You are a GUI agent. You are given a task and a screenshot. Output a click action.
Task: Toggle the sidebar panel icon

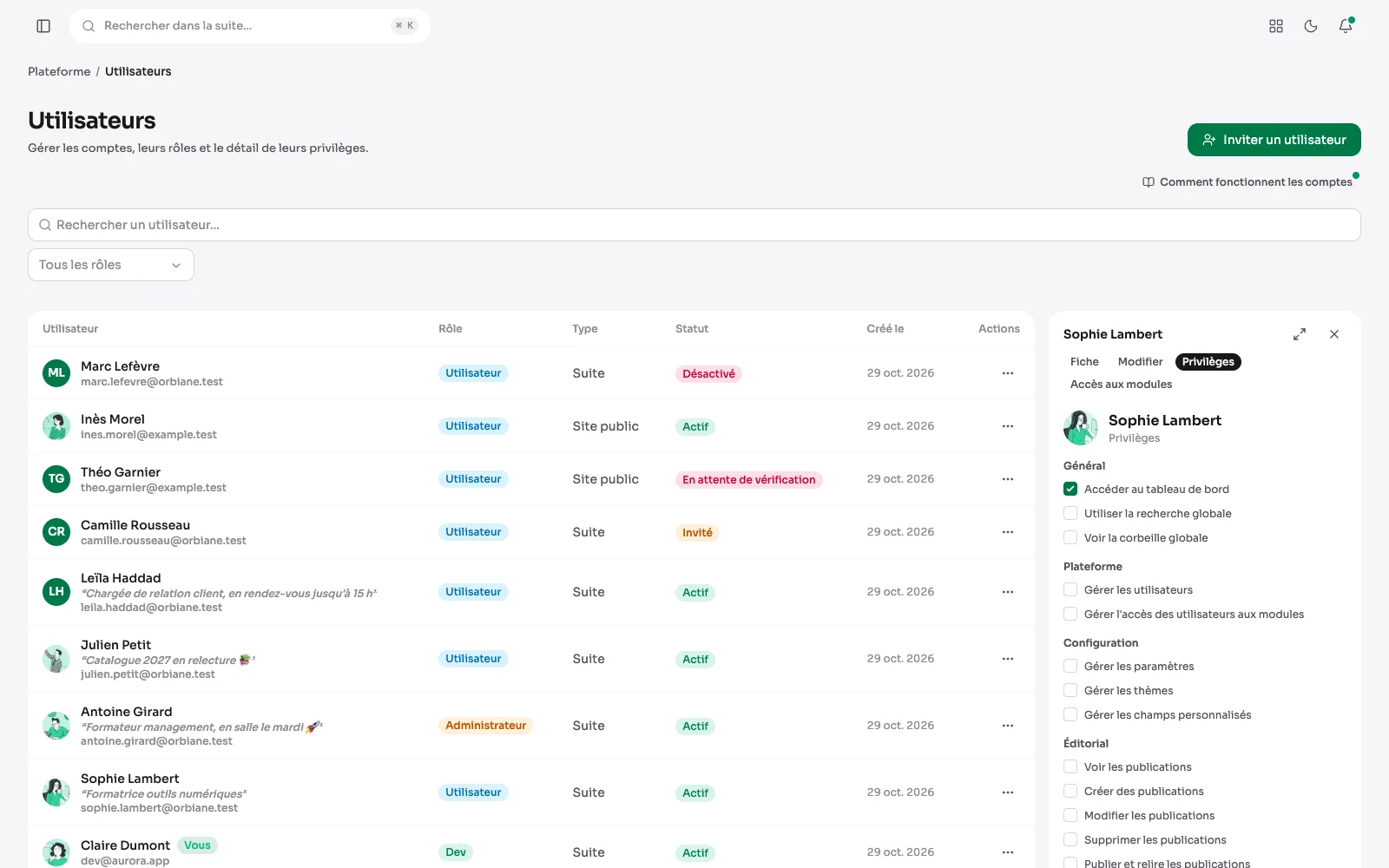click(x=43, y=26)
